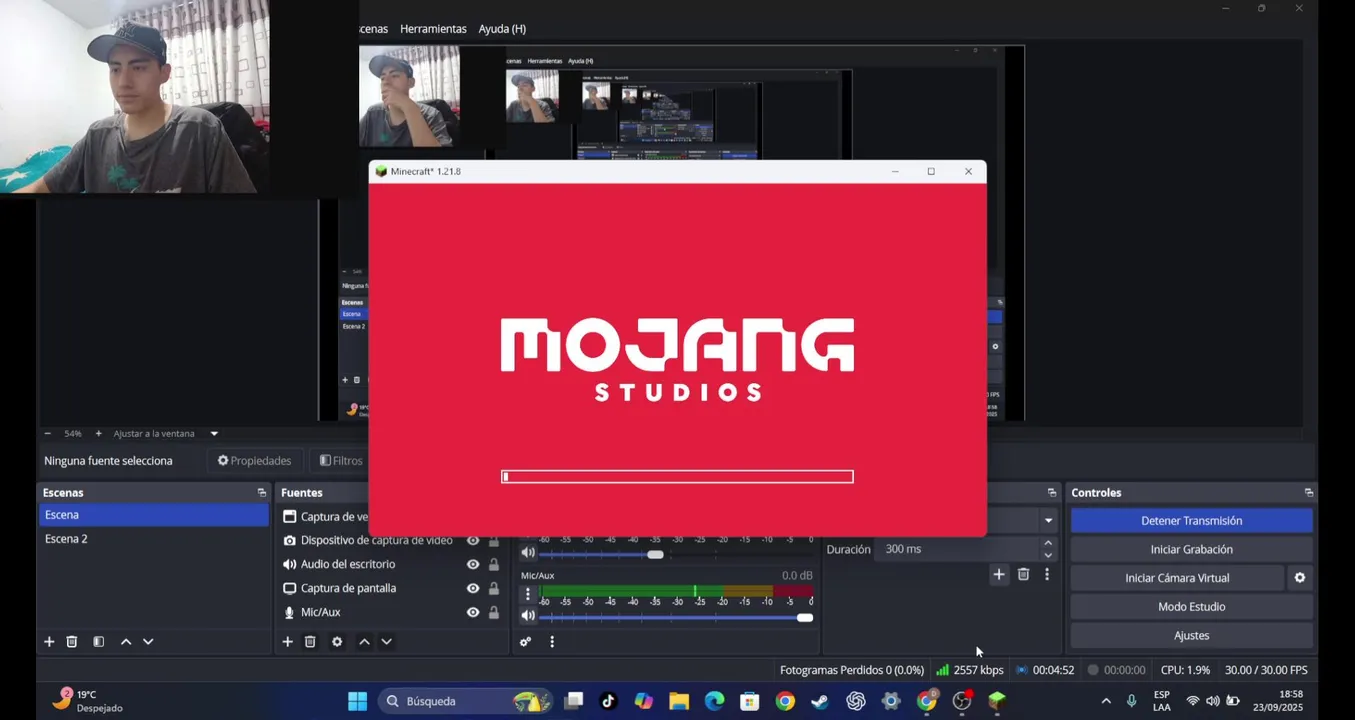Zoom in the preview with plus icon

point(98,434)
